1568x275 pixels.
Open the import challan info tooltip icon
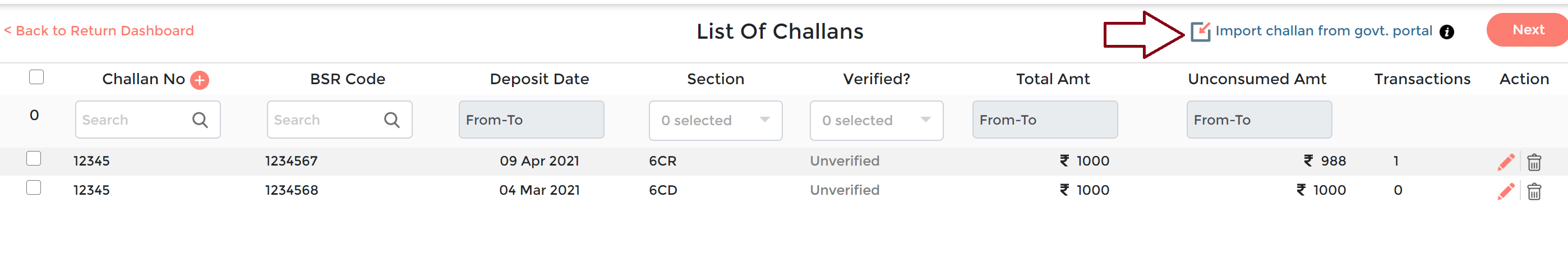[1446, 33]
